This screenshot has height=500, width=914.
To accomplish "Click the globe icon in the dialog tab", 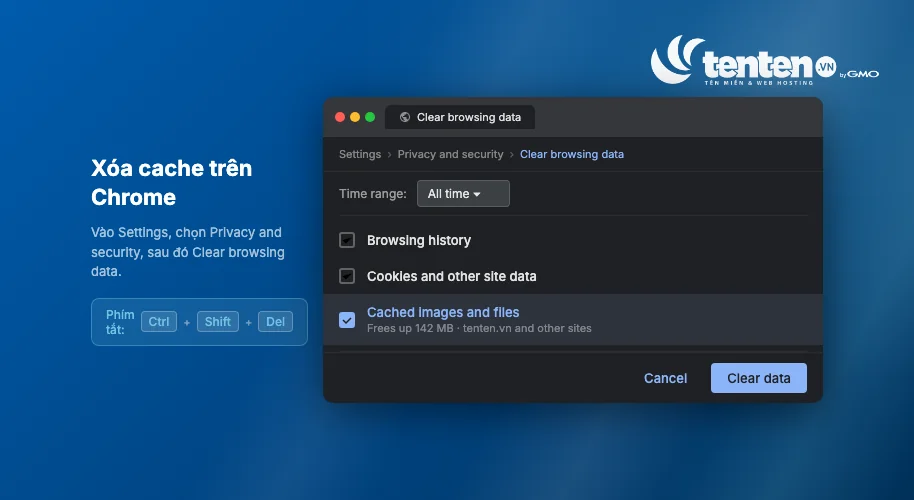I will pos(405,117).
